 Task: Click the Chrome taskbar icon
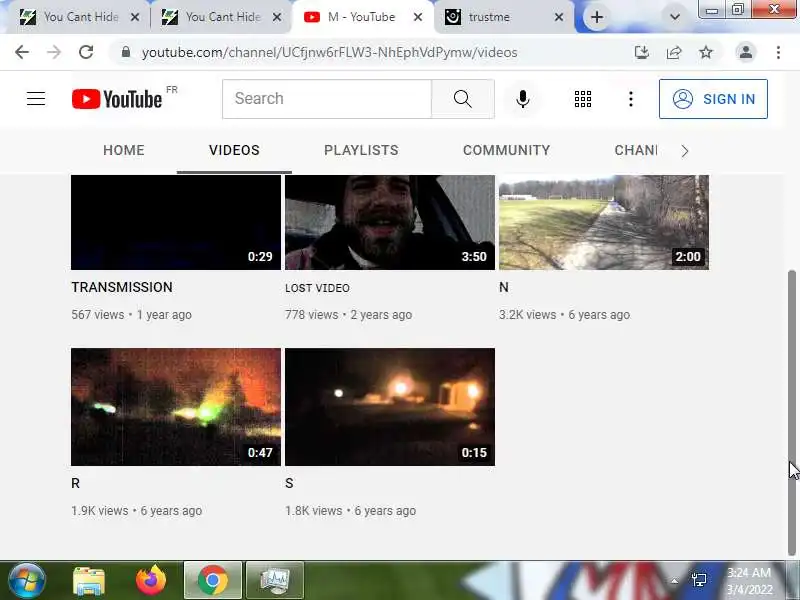(x=213, y=581)
